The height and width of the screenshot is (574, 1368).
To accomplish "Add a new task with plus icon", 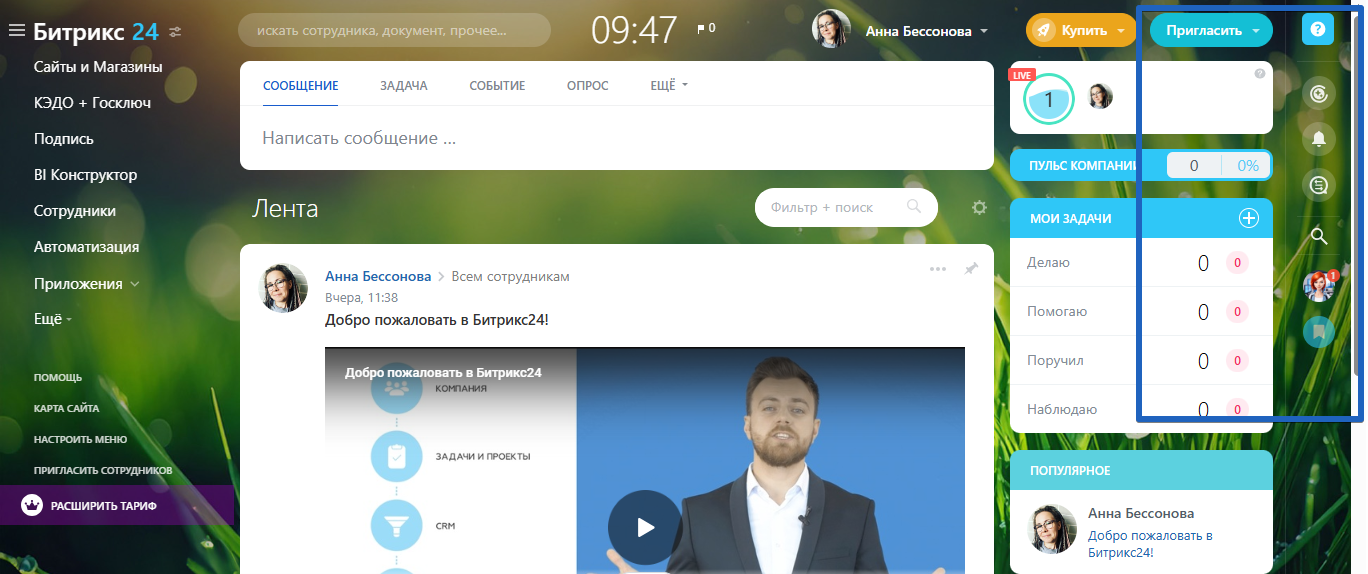I will tap(1248, 218).
